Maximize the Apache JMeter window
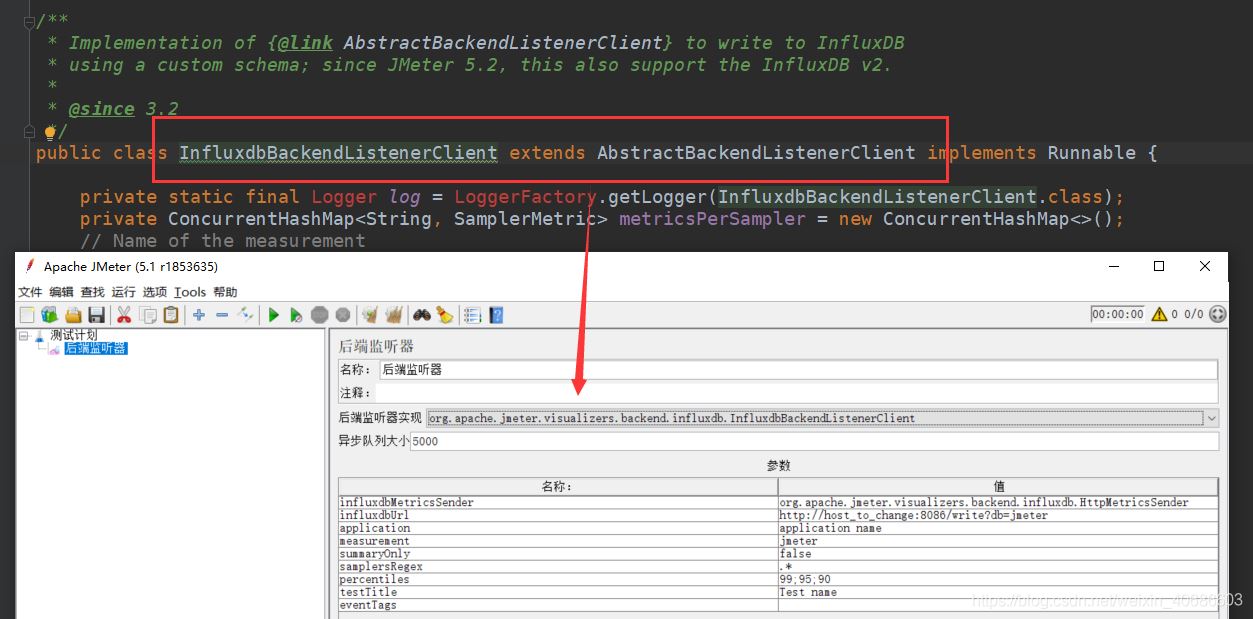Image resolution: width=1253 pixels, height=619 pixels. click(1159, 266)
